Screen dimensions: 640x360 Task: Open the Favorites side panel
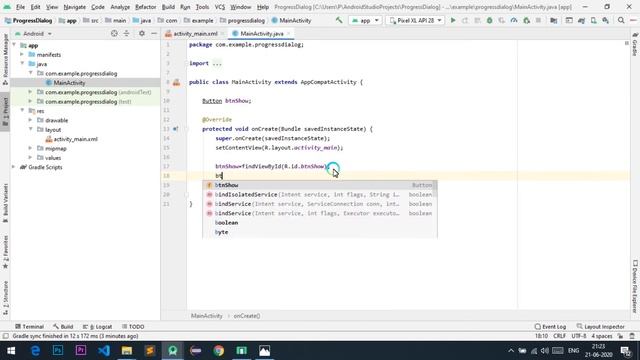5,252
